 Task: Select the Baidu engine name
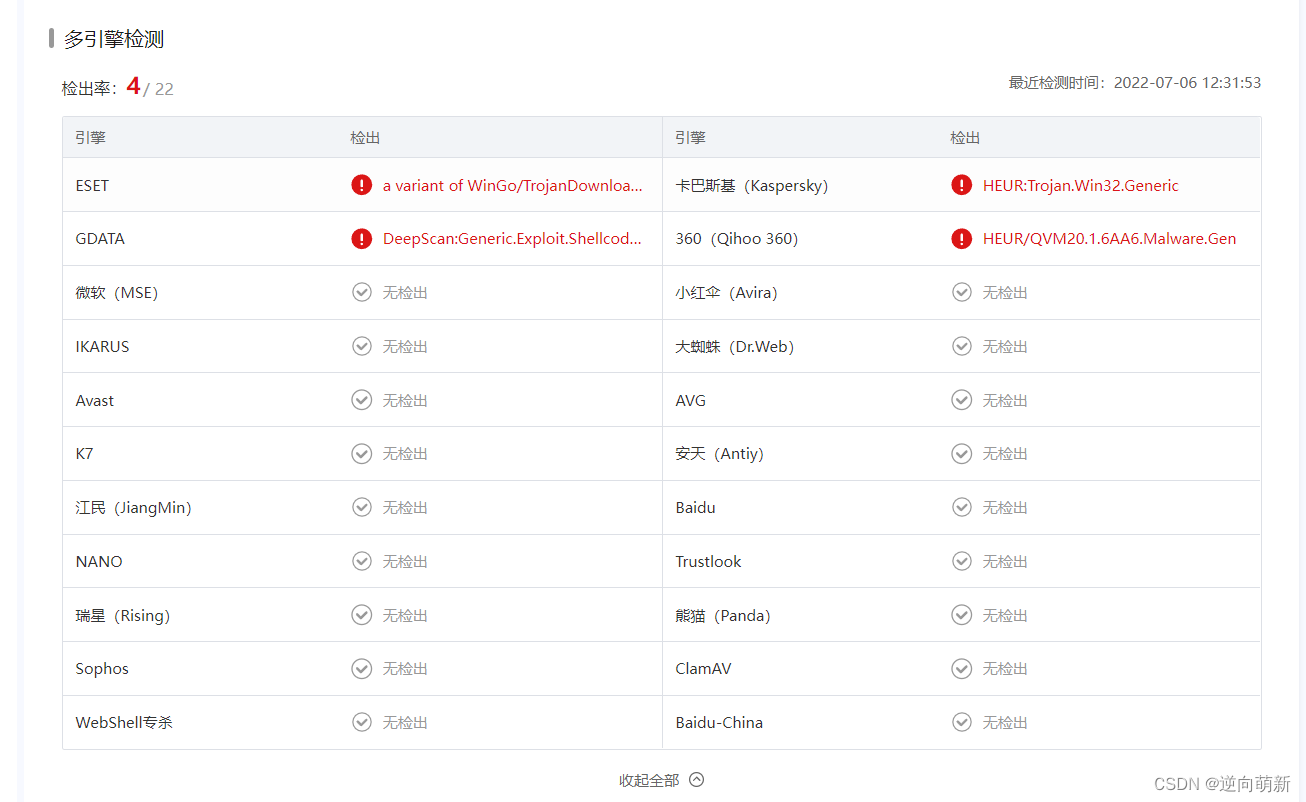(x=696, y=507)
